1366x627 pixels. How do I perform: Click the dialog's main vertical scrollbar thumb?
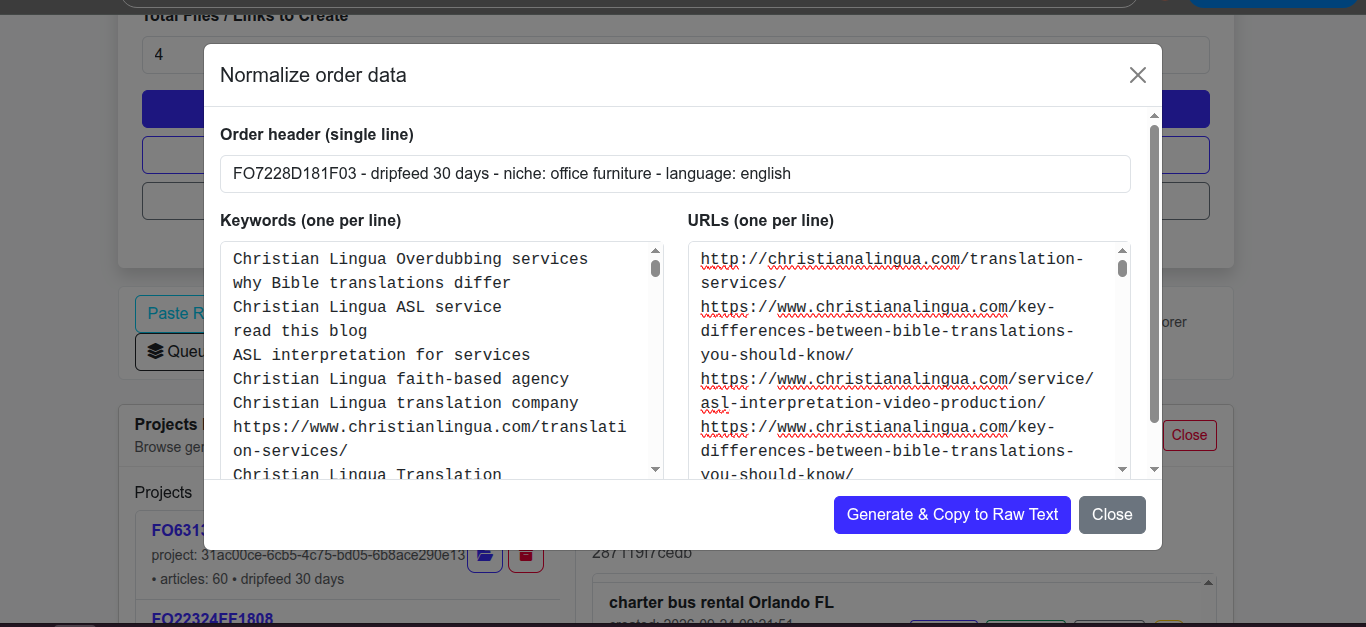pyautogui.click(x=1154, y=273)
